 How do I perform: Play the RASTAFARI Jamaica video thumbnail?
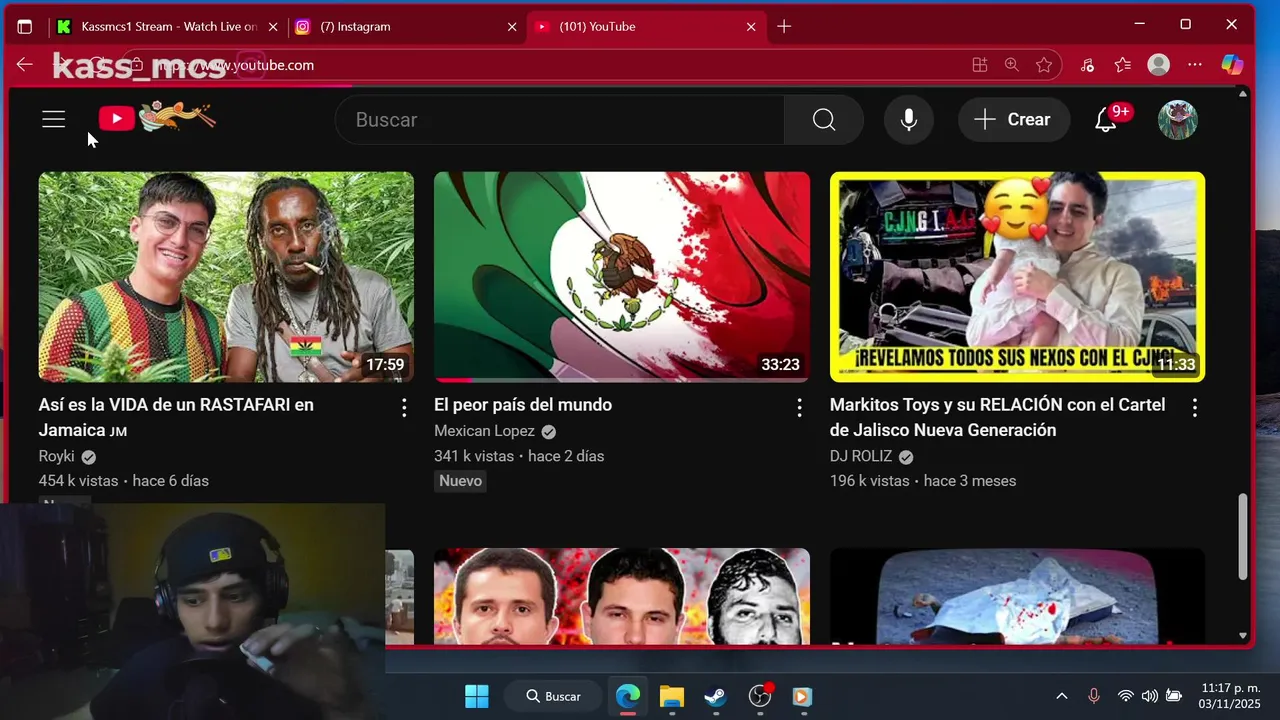[226, 277]
